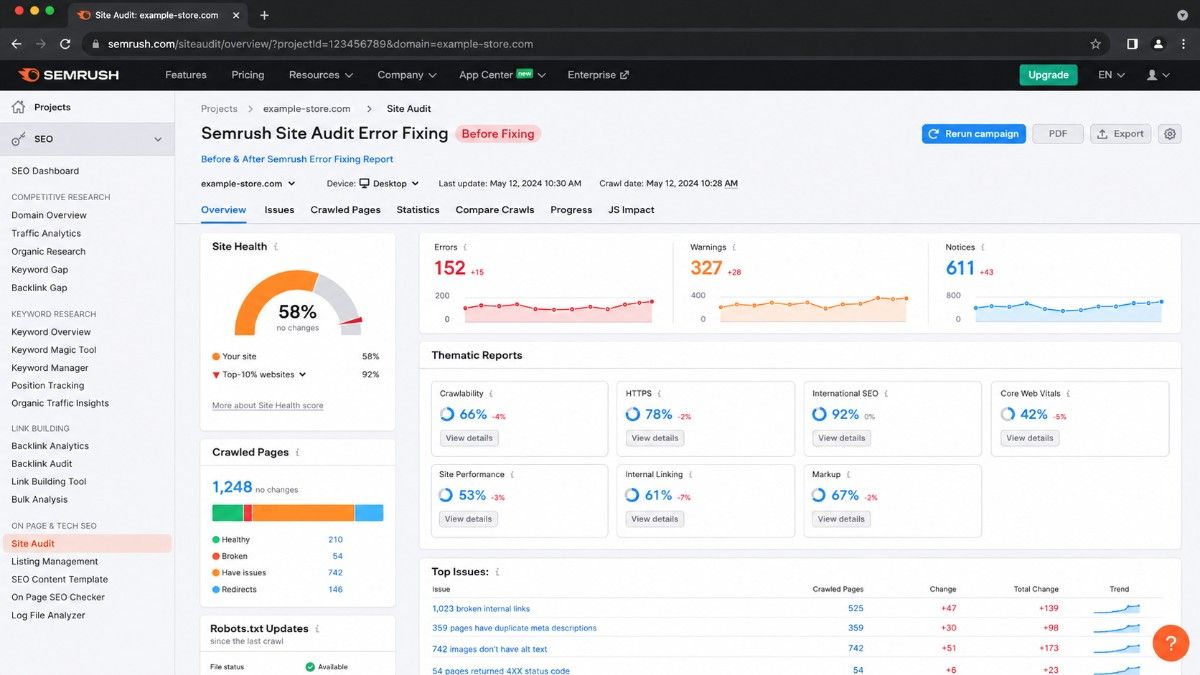Click example-store.com in the breadcrumb
Viewport: 1200px width, 675px height.
coord(306,109)
